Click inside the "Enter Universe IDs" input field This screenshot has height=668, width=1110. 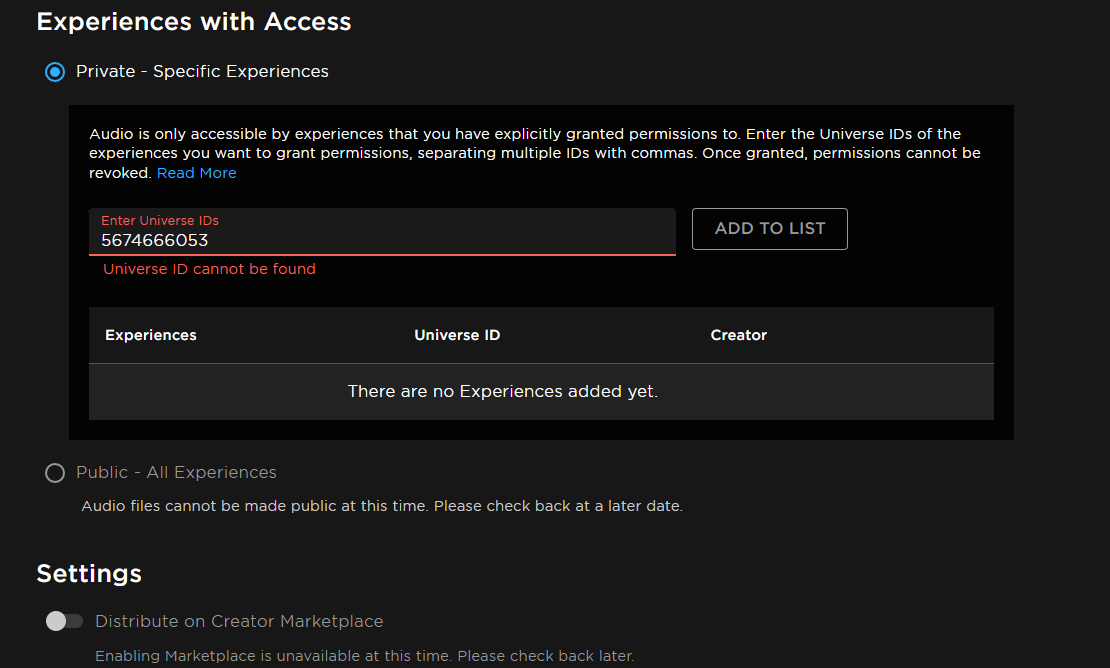[381, 239]
